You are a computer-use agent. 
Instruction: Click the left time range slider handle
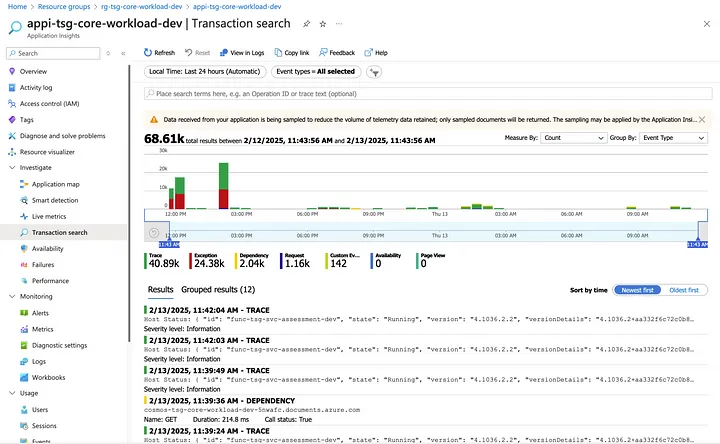coord(169,244)
